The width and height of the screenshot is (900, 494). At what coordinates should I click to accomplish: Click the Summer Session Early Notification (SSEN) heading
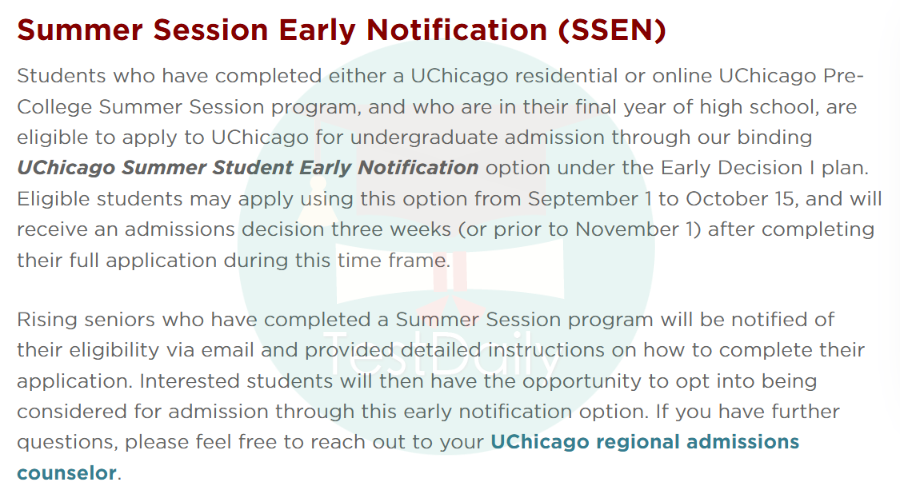(342, 30)
